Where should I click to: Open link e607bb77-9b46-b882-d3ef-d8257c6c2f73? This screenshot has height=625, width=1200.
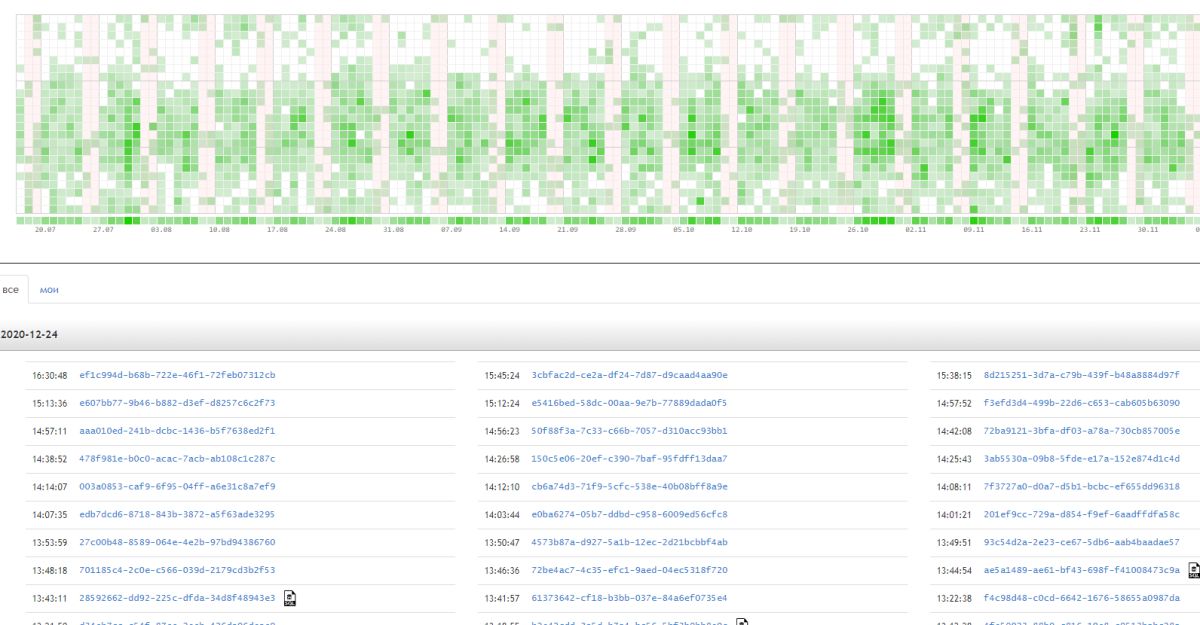tap(177, 403)
